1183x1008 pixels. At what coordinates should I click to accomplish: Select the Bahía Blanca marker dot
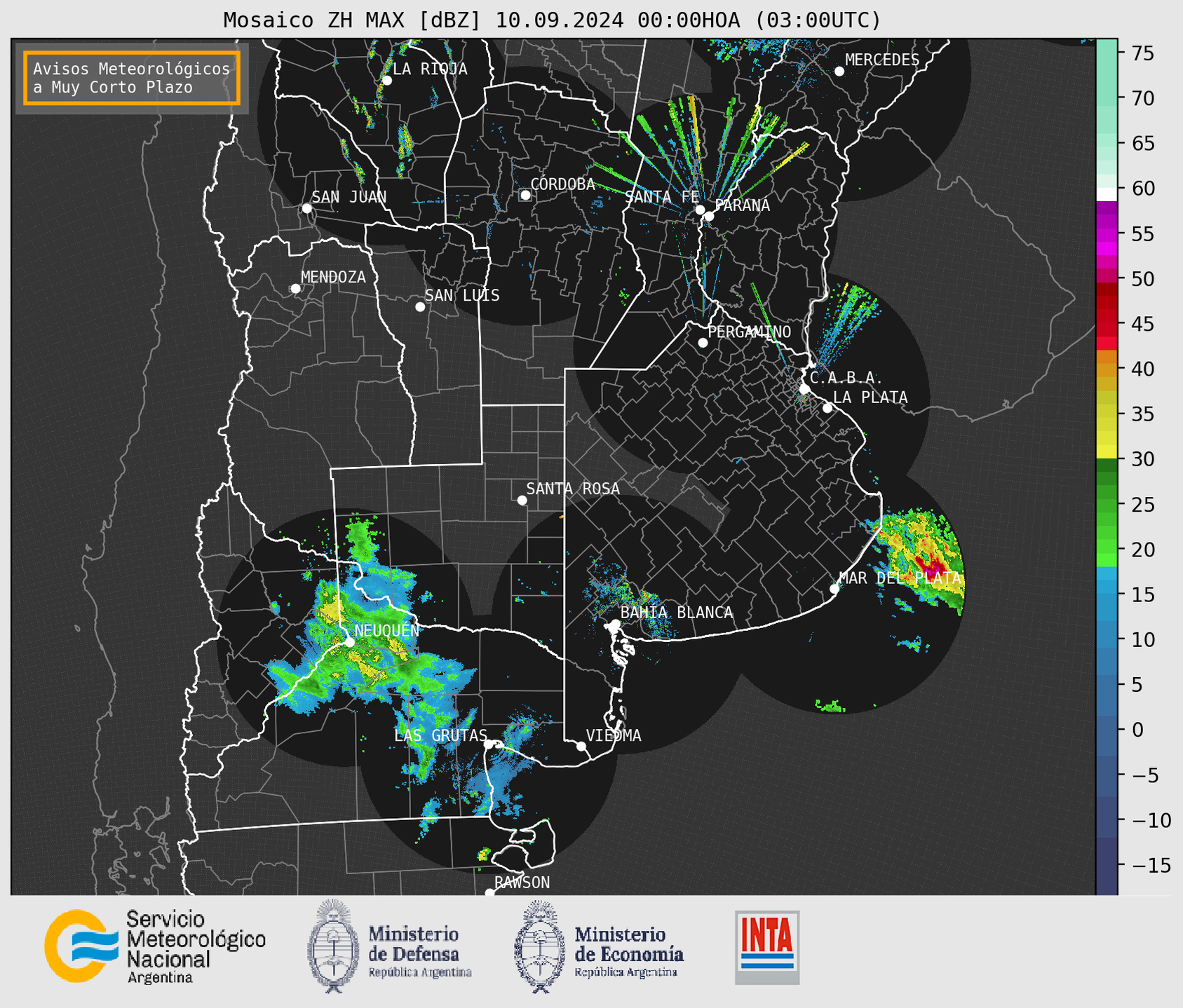[x=615, y=624]
